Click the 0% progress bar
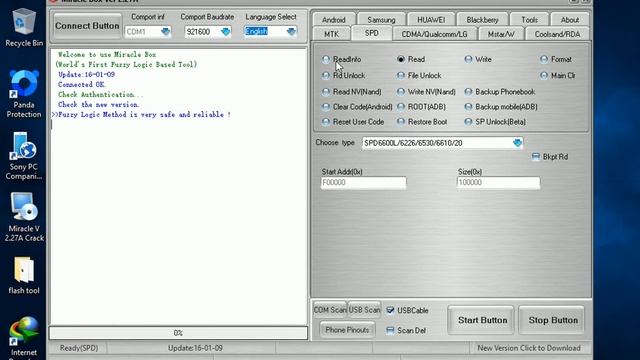Viewport: 640px width, 360px height. pyautogui.click(x=178, y=333)
